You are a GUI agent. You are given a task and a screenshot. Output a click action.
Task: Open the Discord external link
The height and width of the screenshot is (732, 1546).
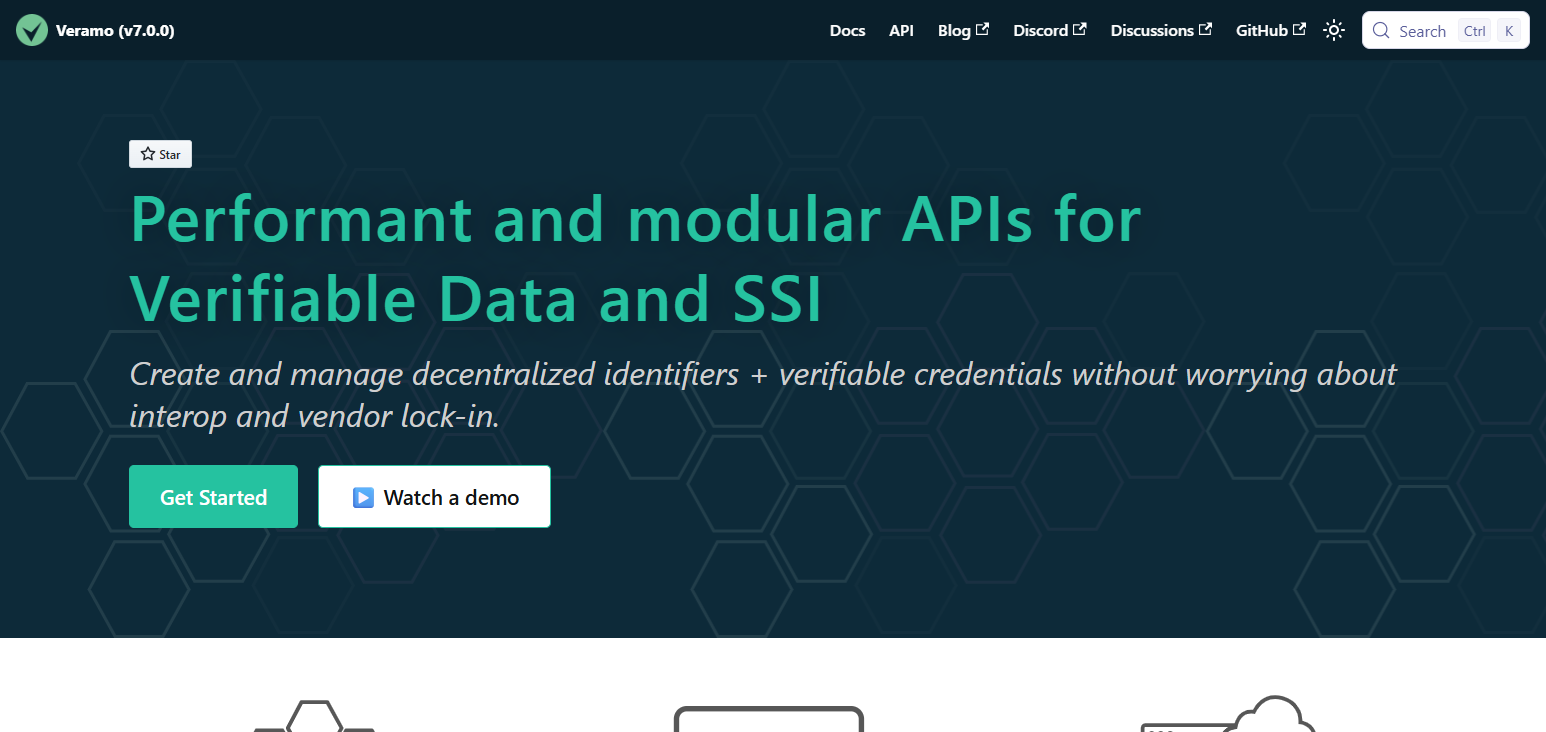point(1049,30)
